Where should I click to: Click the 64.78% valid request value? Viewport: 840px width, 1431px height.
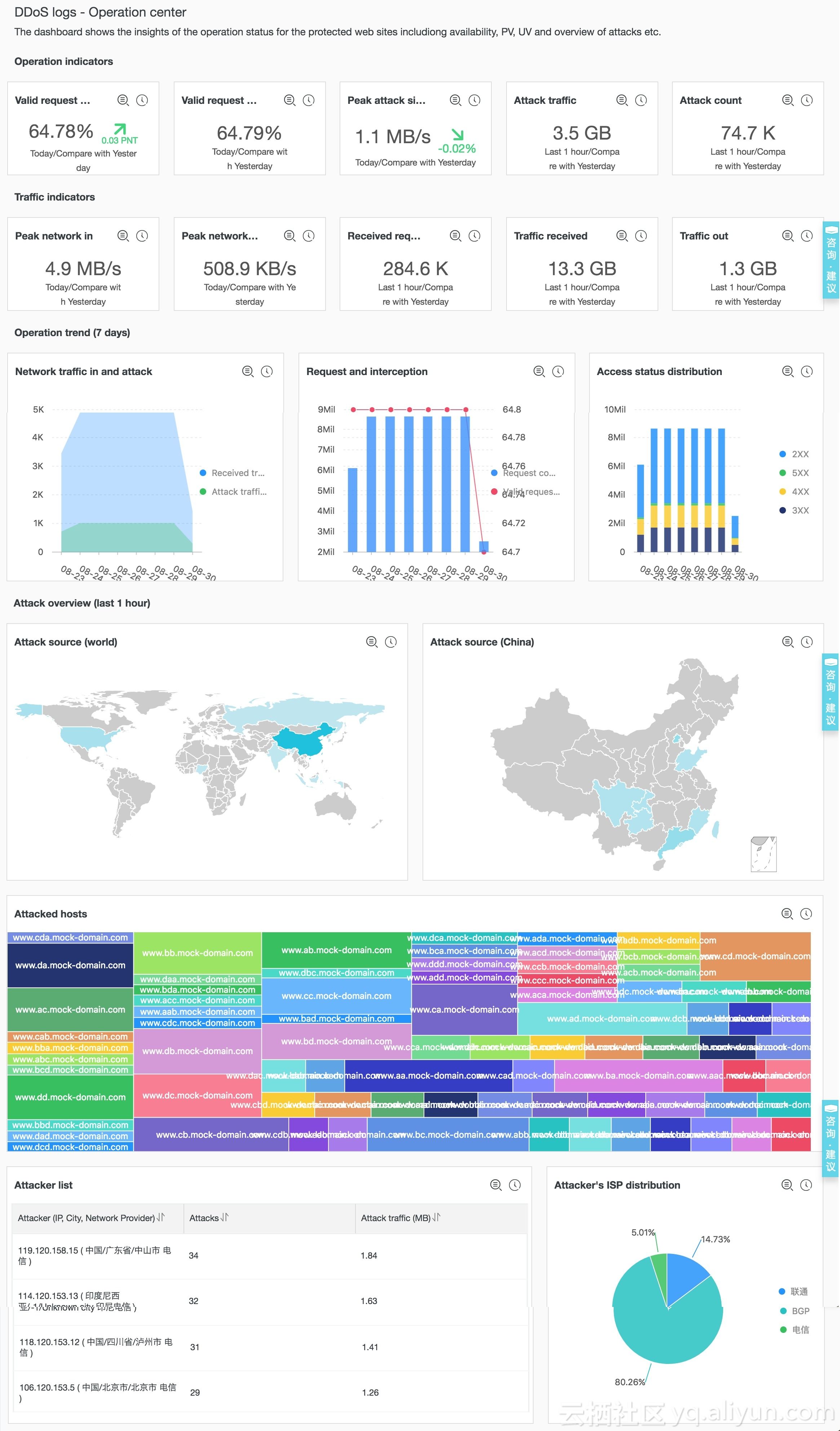click(x=61, y=132)
